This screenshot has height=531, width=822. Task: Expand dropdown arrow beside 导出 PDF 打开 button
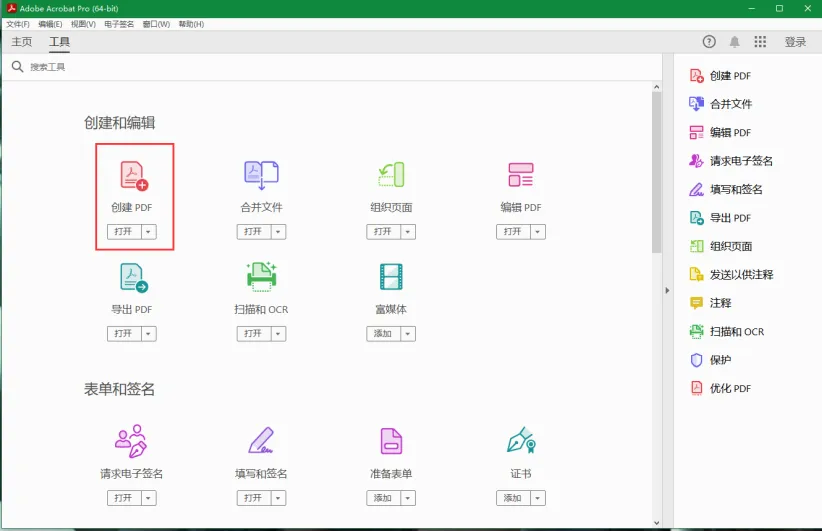coord(148,333)
